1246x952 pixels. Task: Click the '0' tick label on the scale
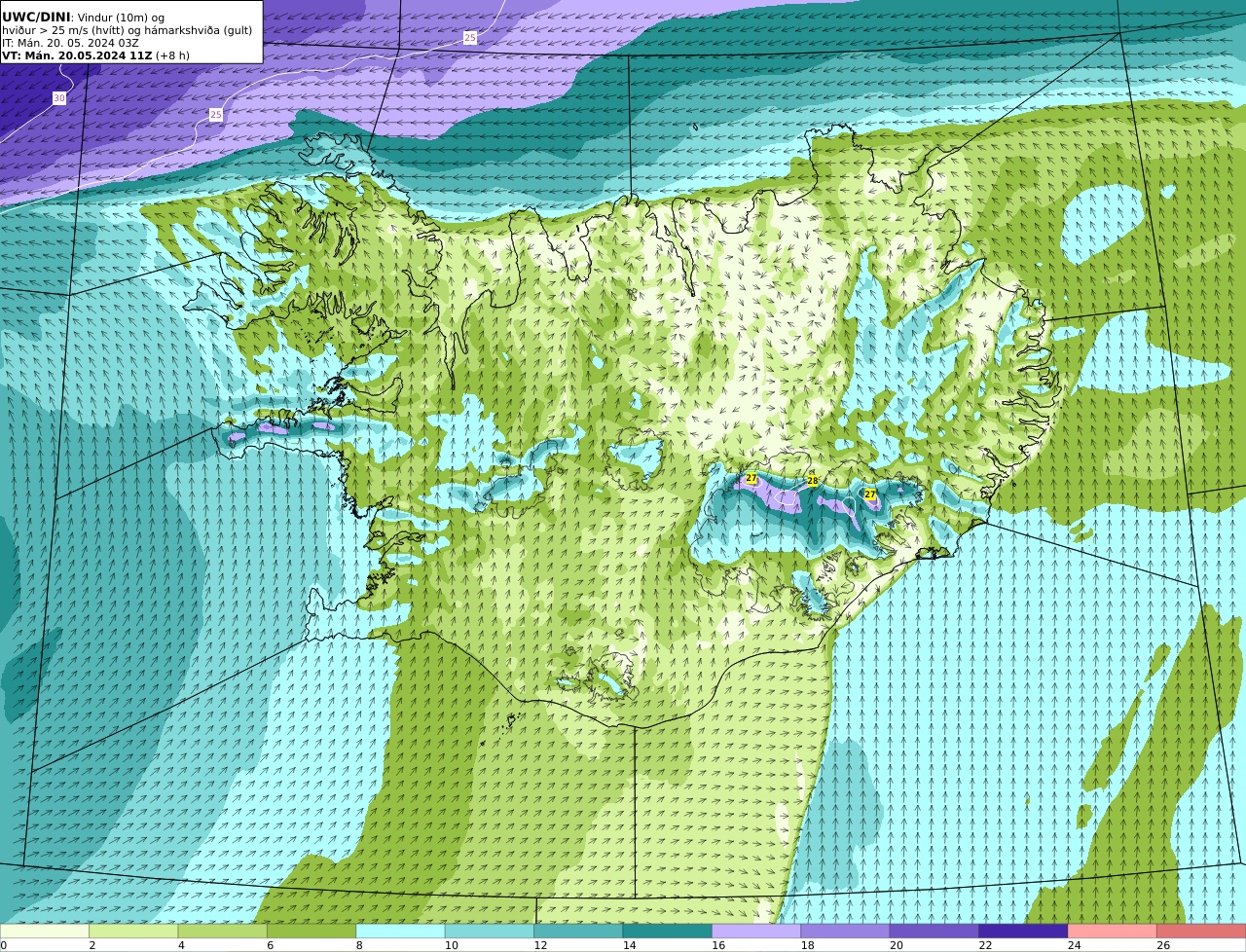point(3,945)
